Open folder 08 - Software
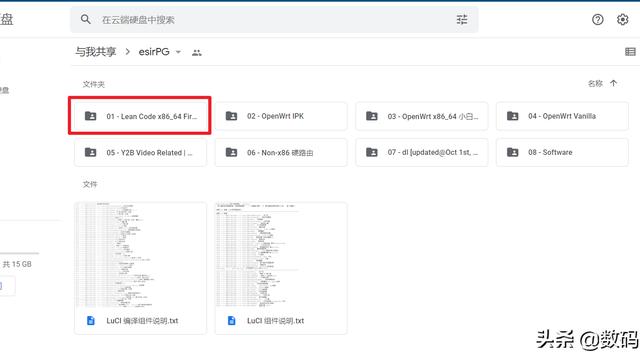The height and width of the screenshot is (360, 640). click(x=562, y=152)
